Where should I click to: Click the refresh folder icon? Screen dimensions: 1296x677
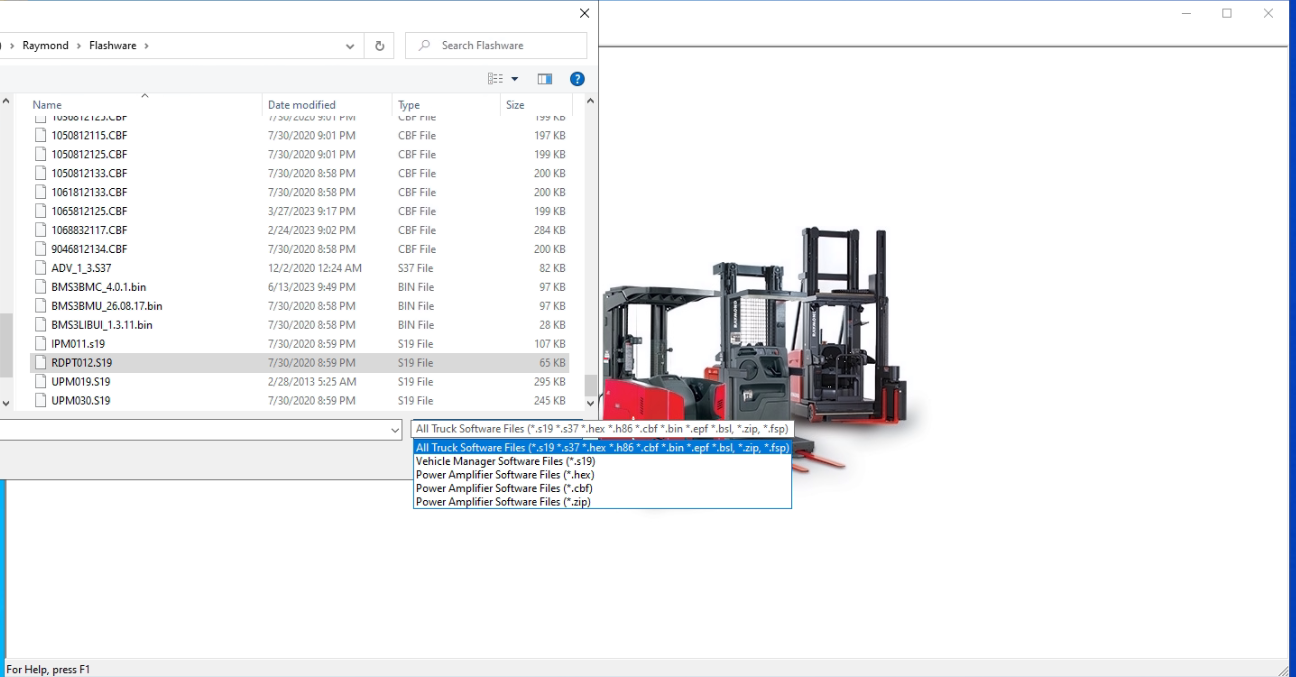click(379, 46)
